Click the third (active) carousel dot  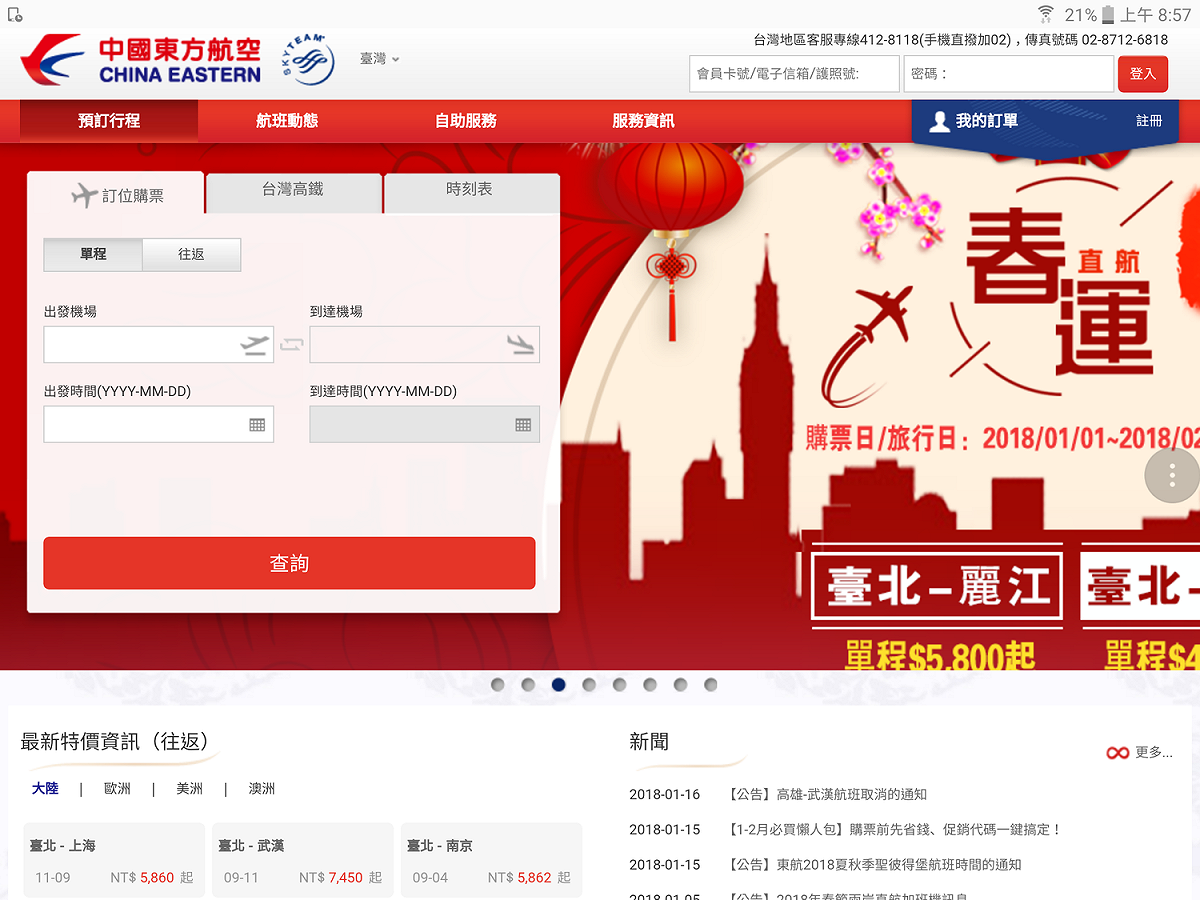point(558,685)
